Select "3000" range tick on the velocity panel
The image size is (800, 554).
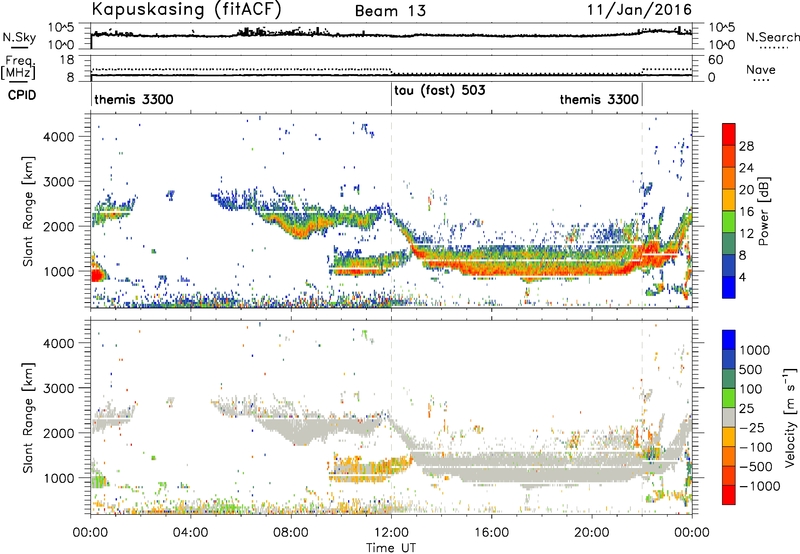[58, 388]
